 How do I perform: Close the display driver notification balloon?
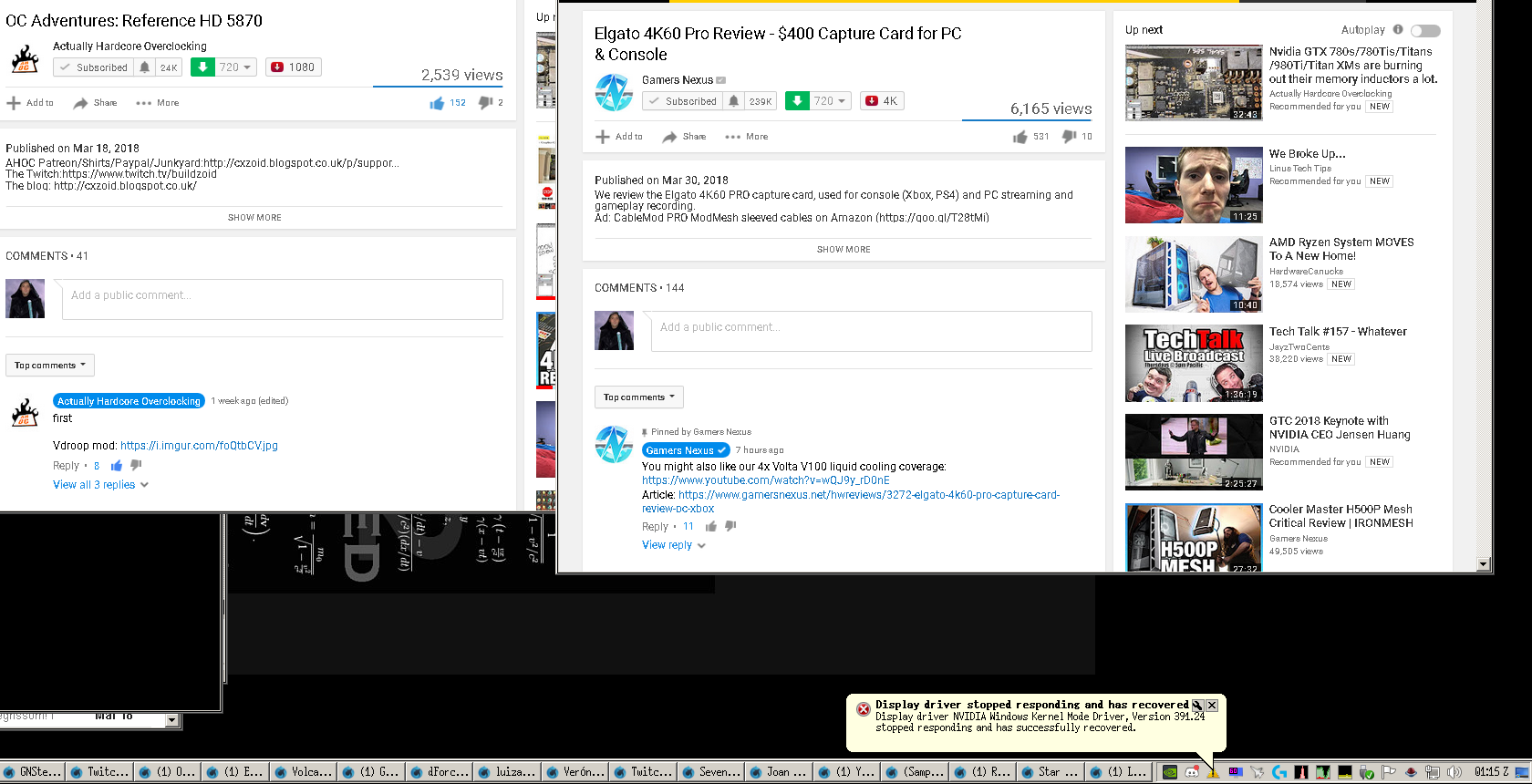tap(1212, 705)
